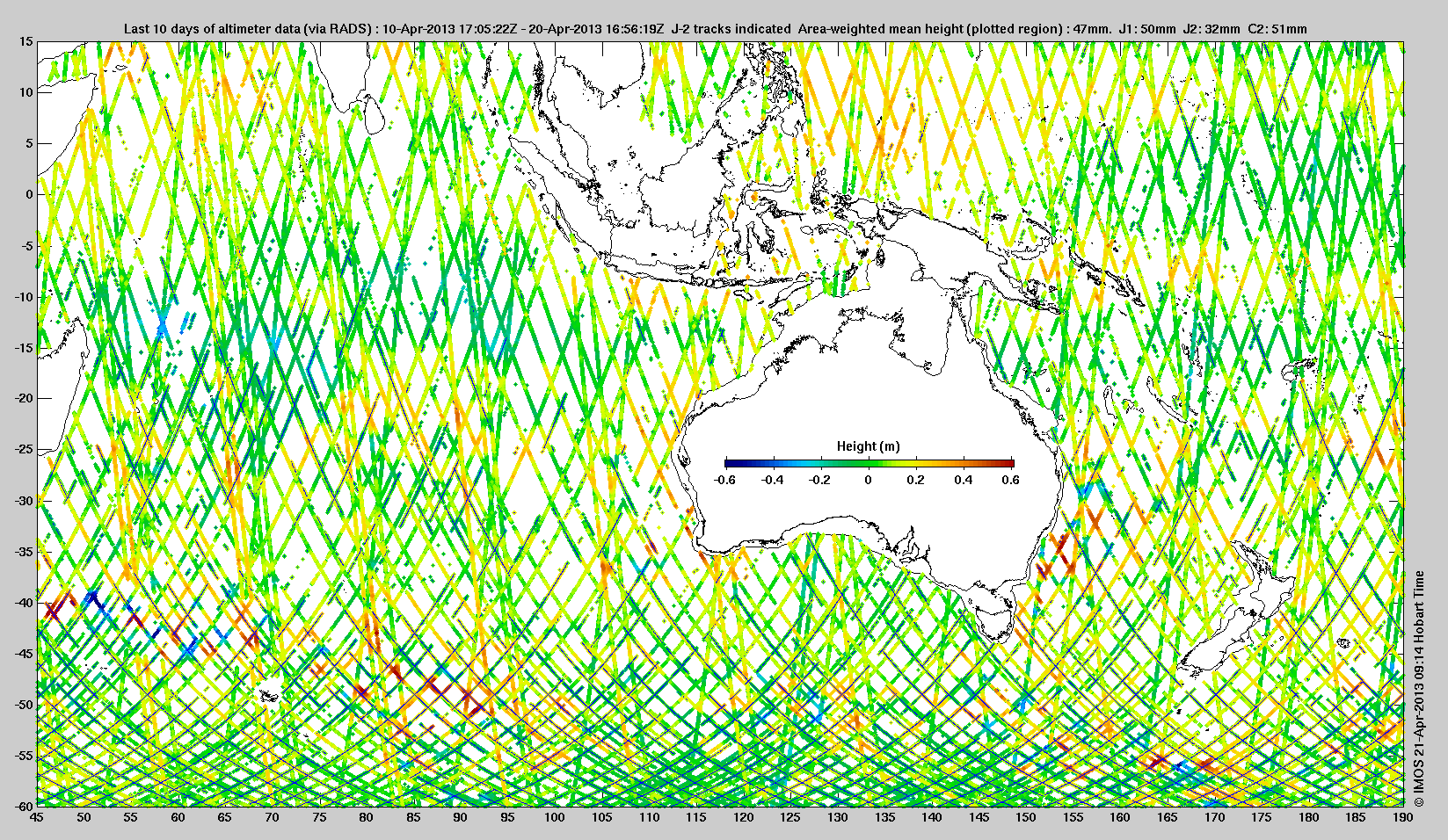Click latitude label -10 on left axis
This screenshot has height=840, width=1448.
pyautogui.click(x=24, y=296)
